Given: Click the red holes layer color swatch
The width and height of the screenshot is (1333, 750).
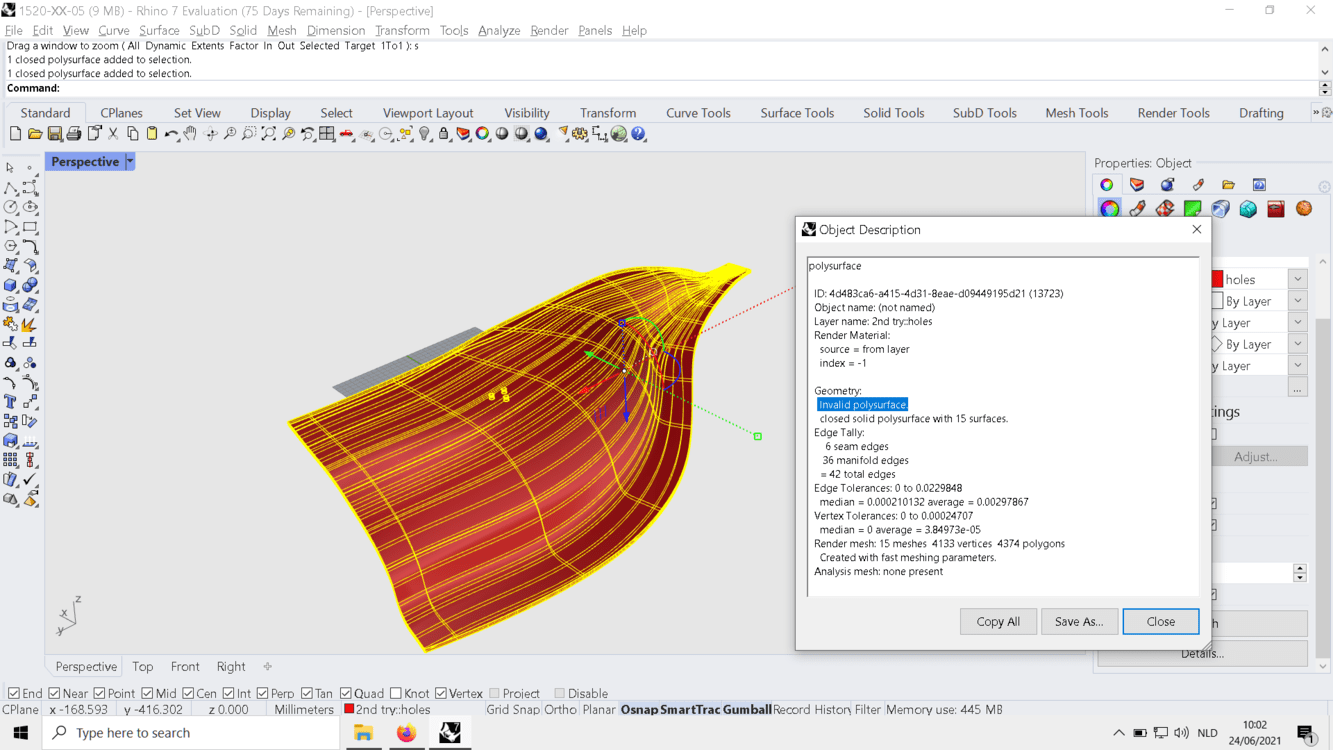Looking at the screenshot, I should 1217,280.
